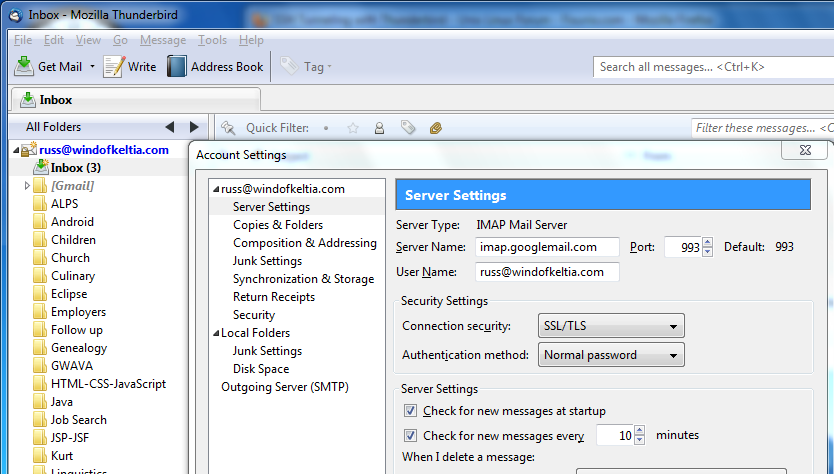This screenshot has width=834, height=474.
Task: Select Copies & Folders settings
Action: [x=278, y=225]
